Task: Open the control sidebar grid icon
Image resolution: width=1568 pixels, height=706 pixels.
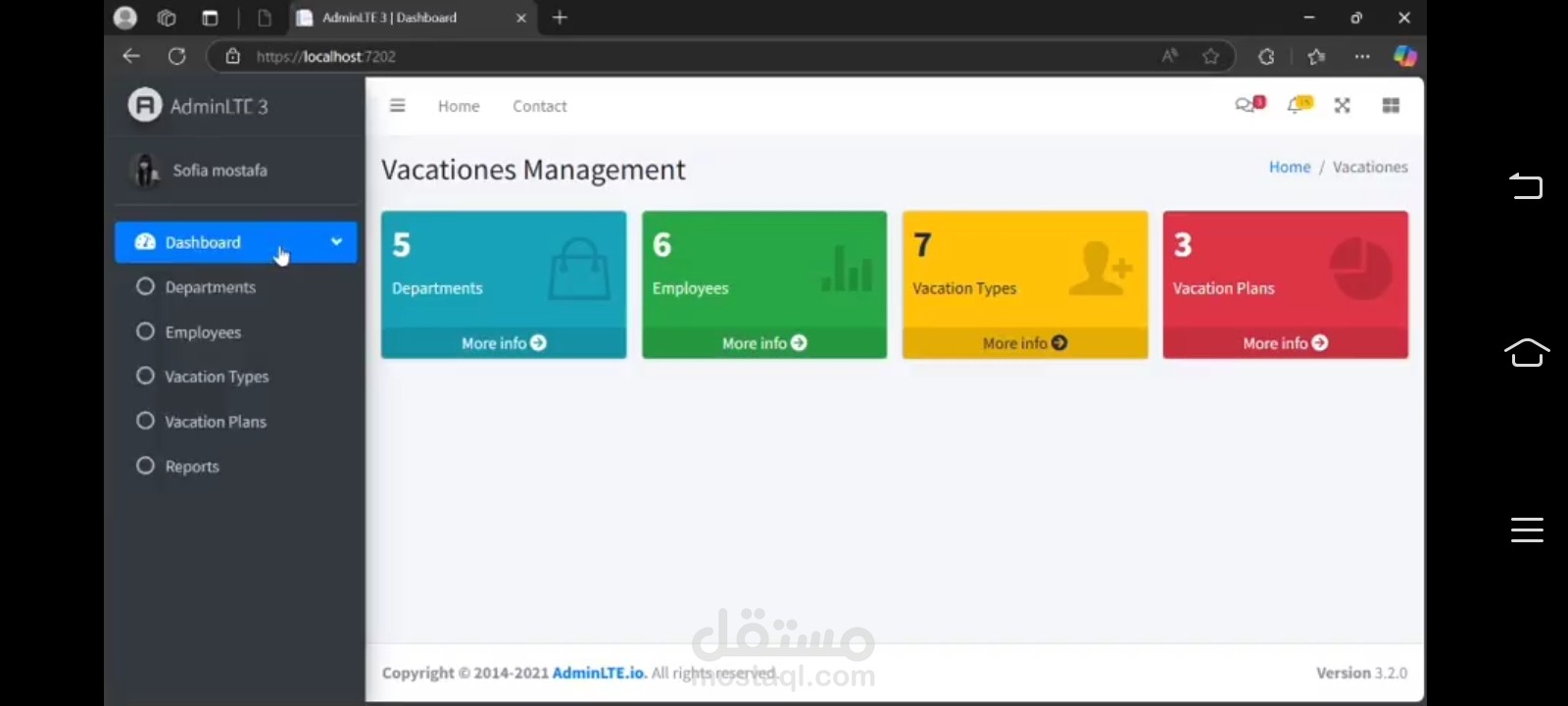Action: click(x=1391, y=106)
